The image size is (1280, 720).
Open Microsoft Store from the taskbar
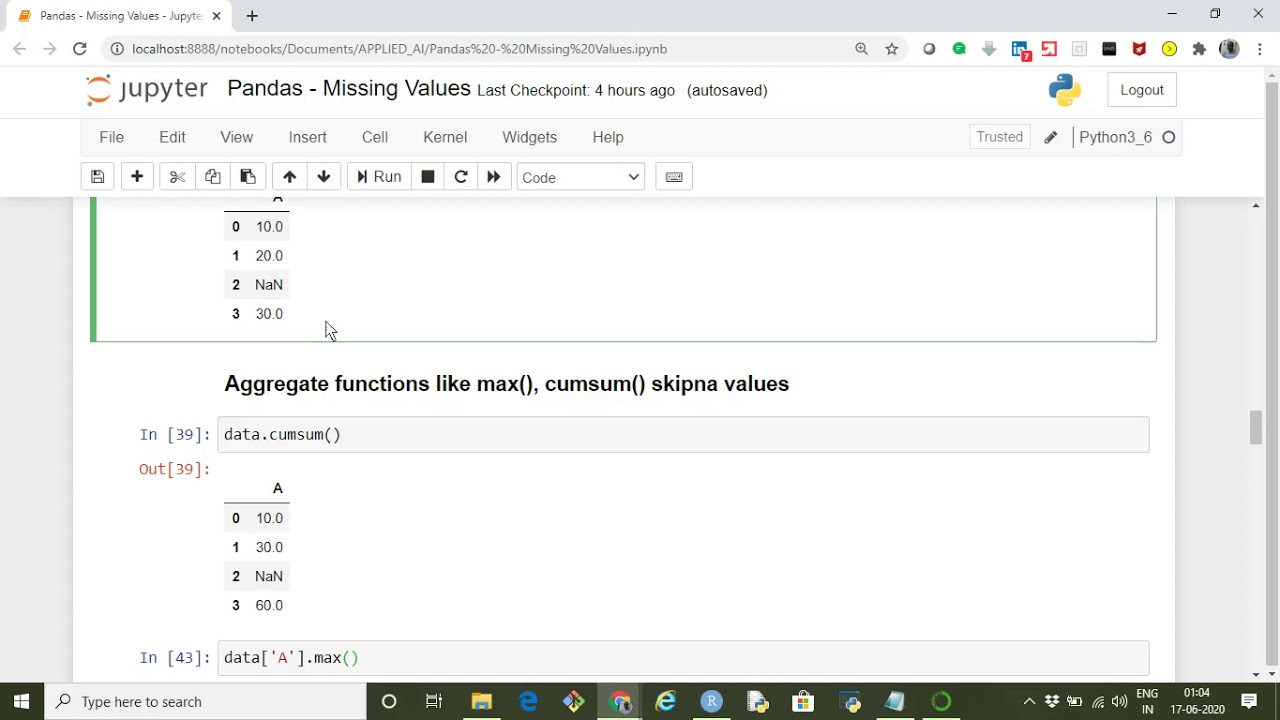point(803,701)
